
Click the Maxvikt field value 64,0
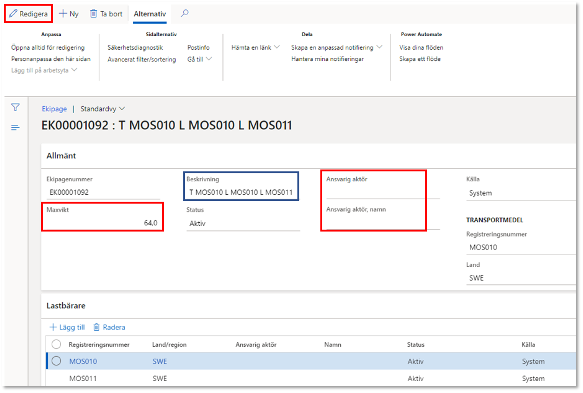pos(103,223)
